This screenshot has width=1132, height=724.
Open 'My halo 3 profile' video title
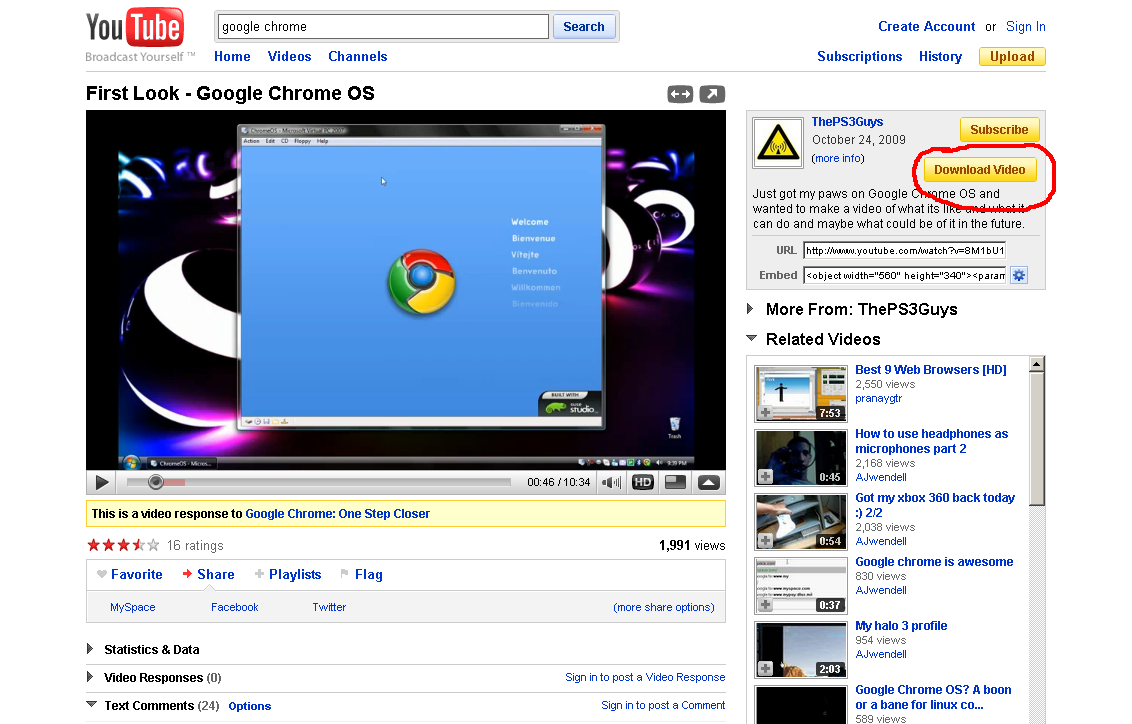[x=901, y=626]
